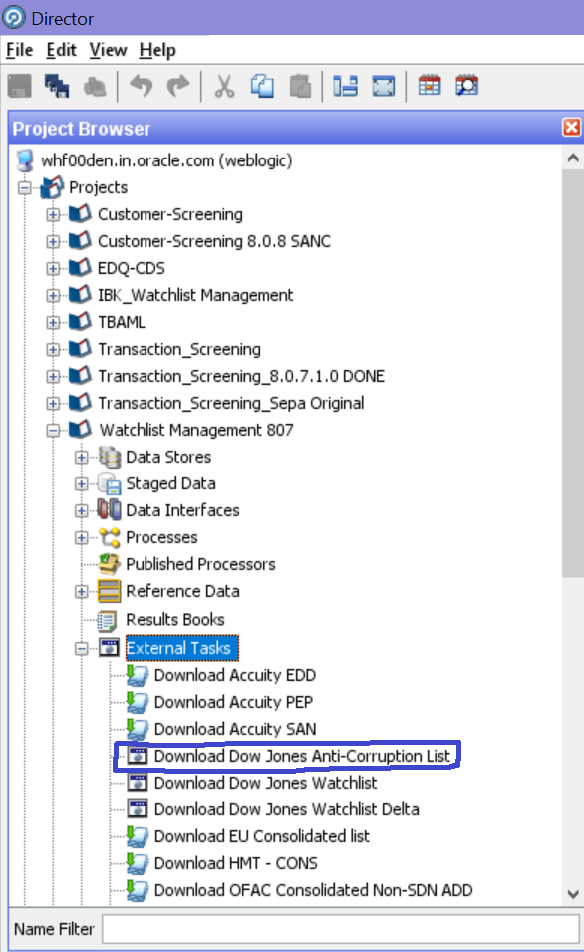
Task: Select the Staged Data label
Action: 171,483
